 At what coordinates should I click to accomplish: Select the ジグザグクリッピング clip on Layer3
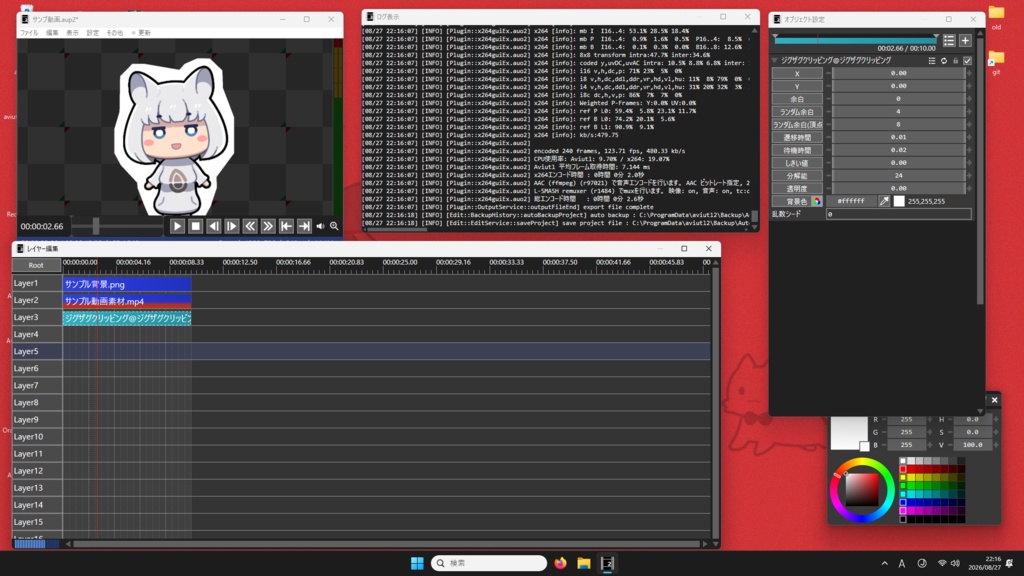pos(127,318)
